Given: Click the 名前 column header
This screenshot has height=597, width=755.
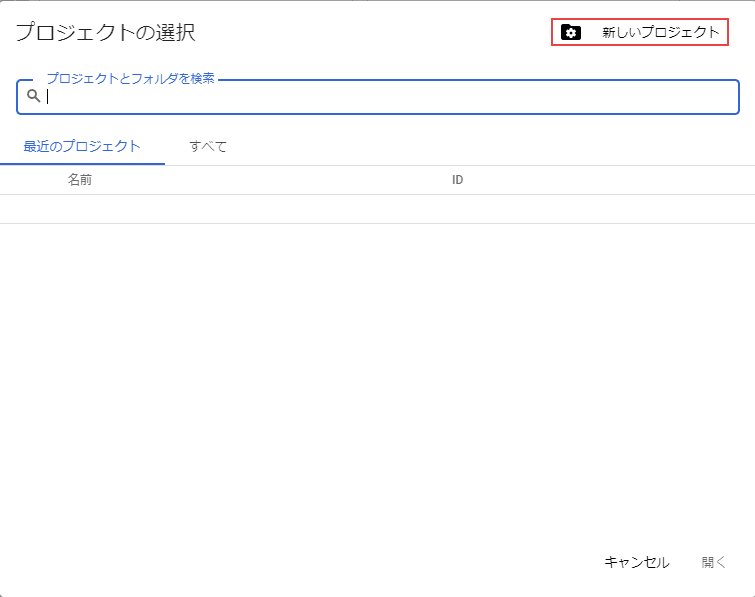Looking at the screenshot, I should pos(80,180).
